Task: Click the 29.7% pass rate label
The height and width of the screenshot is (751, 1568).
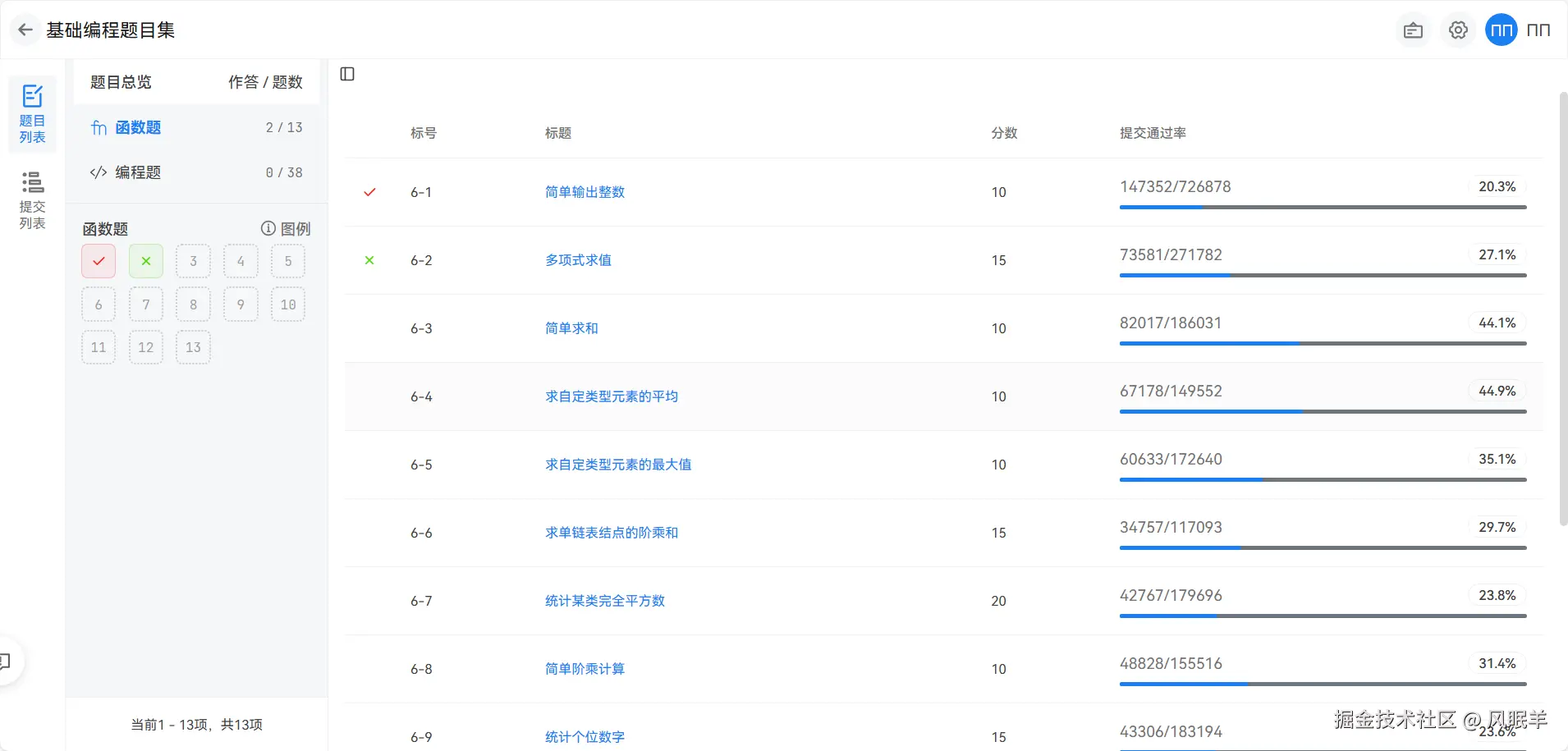Action: point(1497,527)
